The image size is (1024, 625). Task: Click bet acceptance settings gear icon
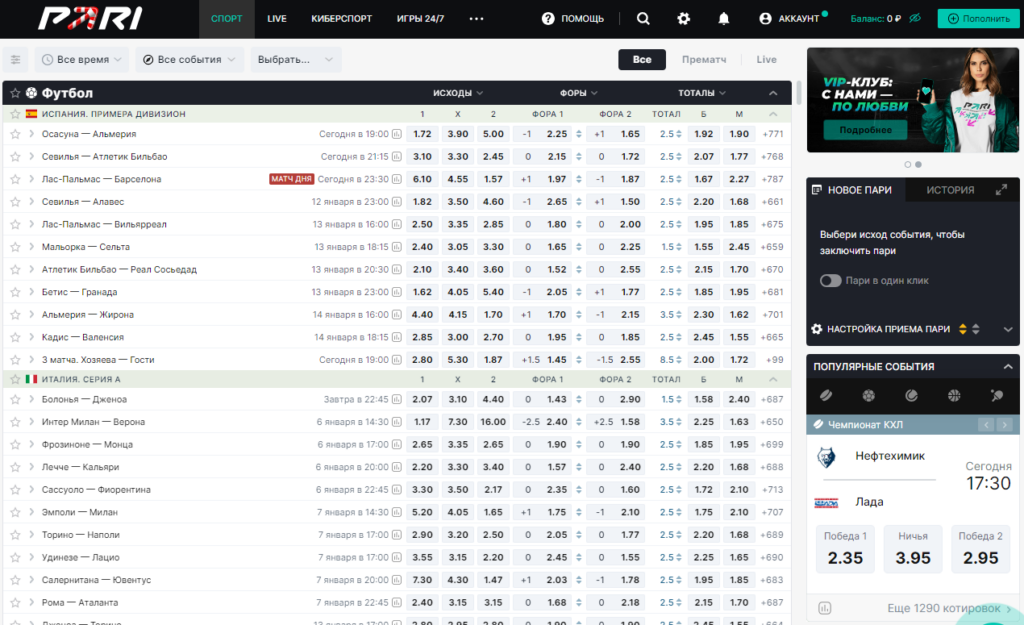[x=816, y=329]
